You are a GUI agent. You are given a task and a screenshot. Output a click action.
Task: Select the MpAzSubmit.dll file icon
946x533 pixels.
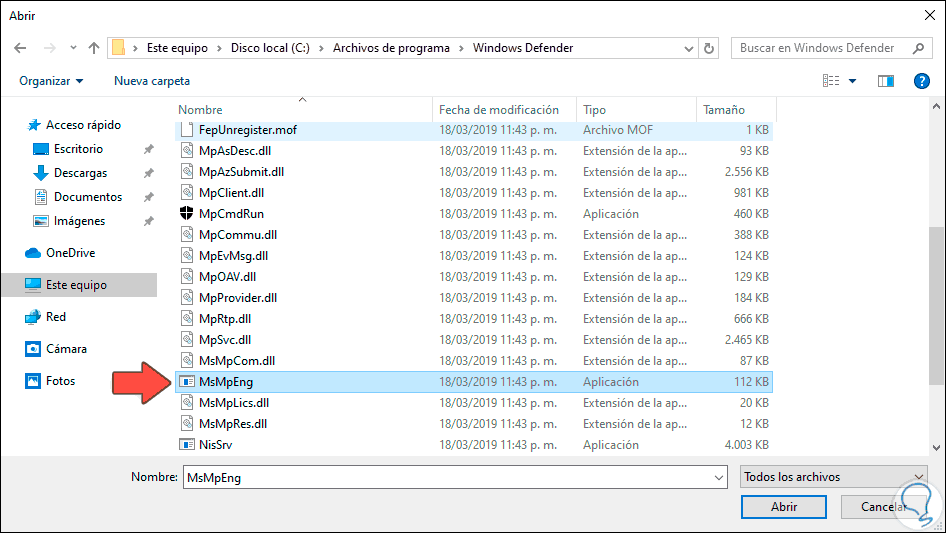click(187, 171)
